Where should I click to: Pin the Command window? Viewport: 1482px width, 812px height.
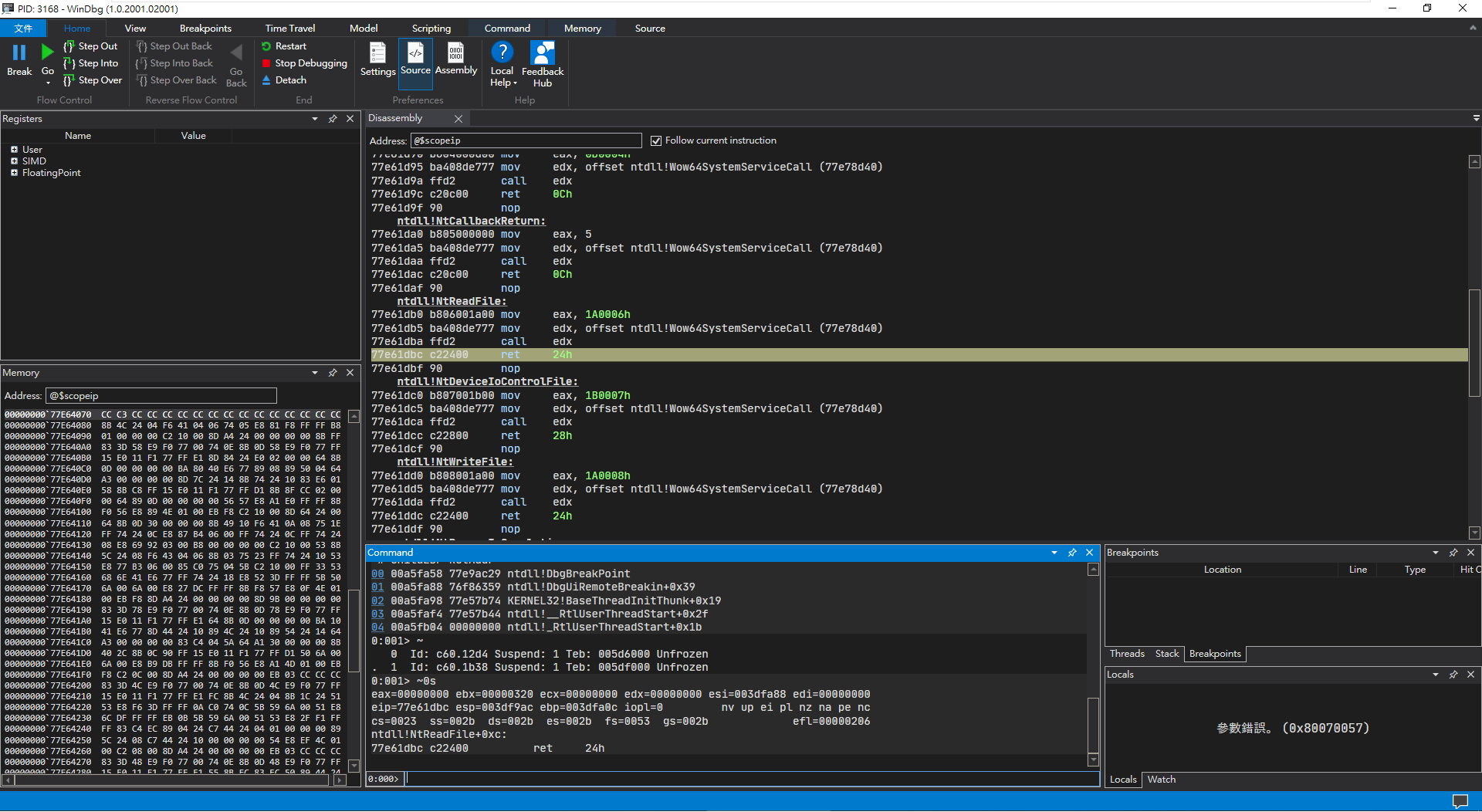pos(1072,553)
